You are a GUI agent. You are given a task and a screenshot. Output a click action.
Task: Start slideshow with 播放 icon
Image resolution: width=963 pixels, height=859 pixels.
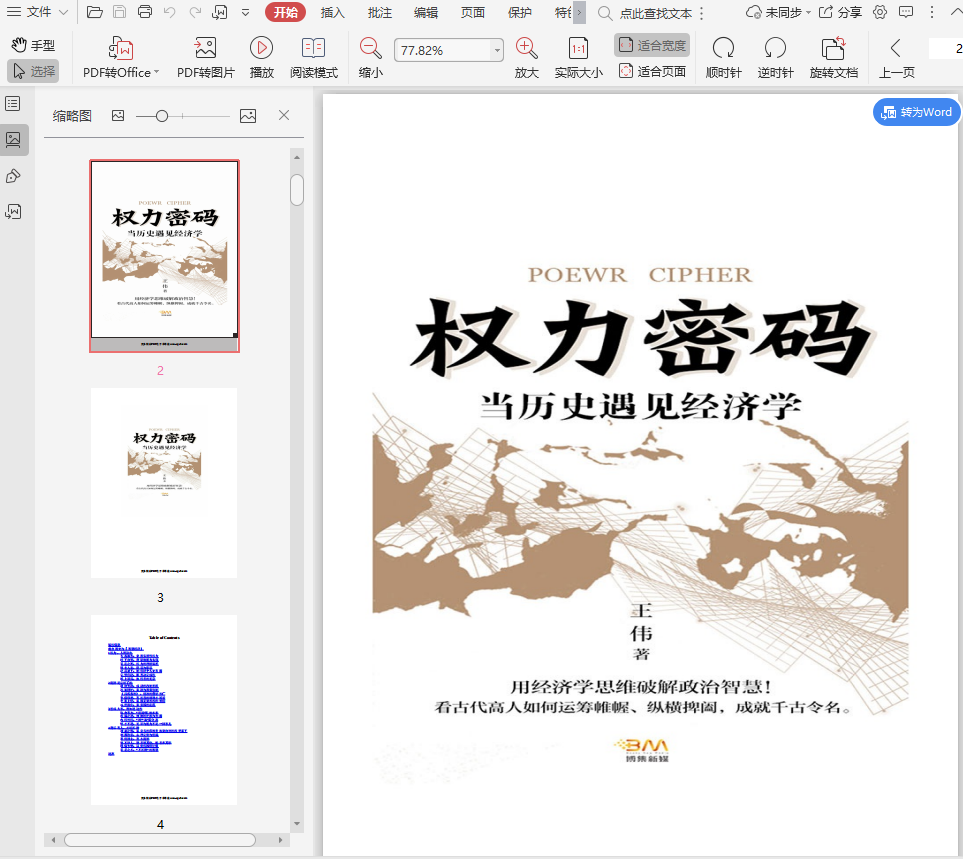click(261, 48)
